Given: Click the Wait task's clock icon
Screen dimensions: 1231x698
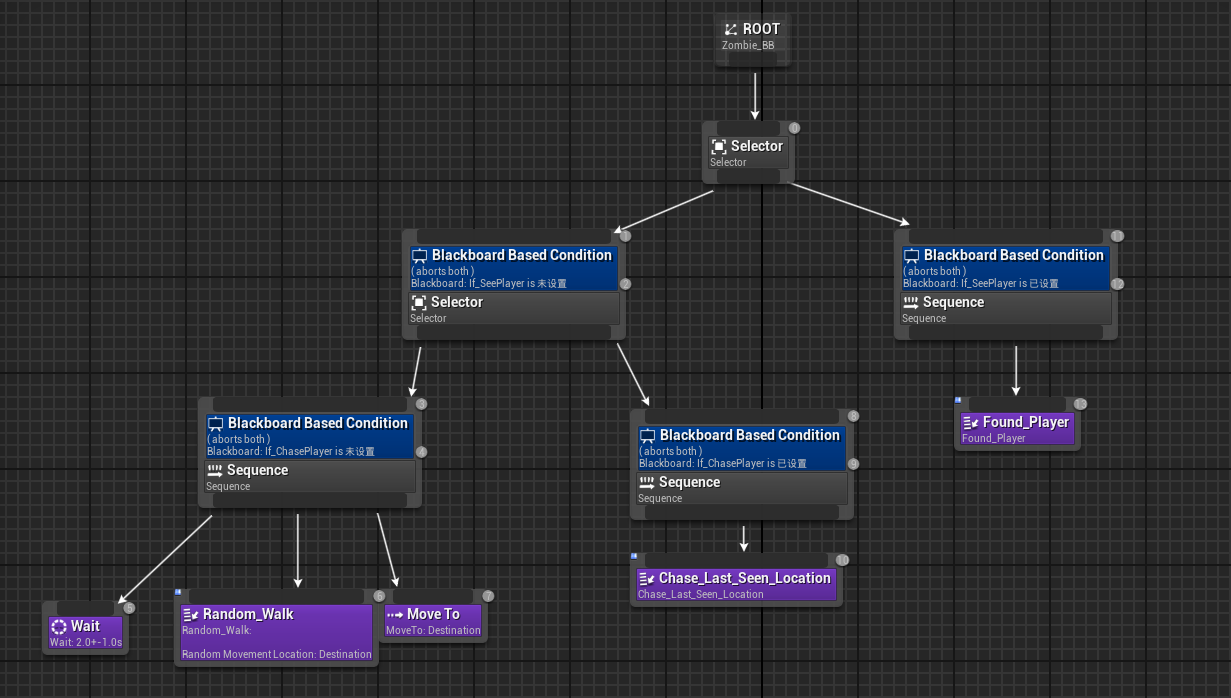Looking at the screenshot, I should 58,626.
